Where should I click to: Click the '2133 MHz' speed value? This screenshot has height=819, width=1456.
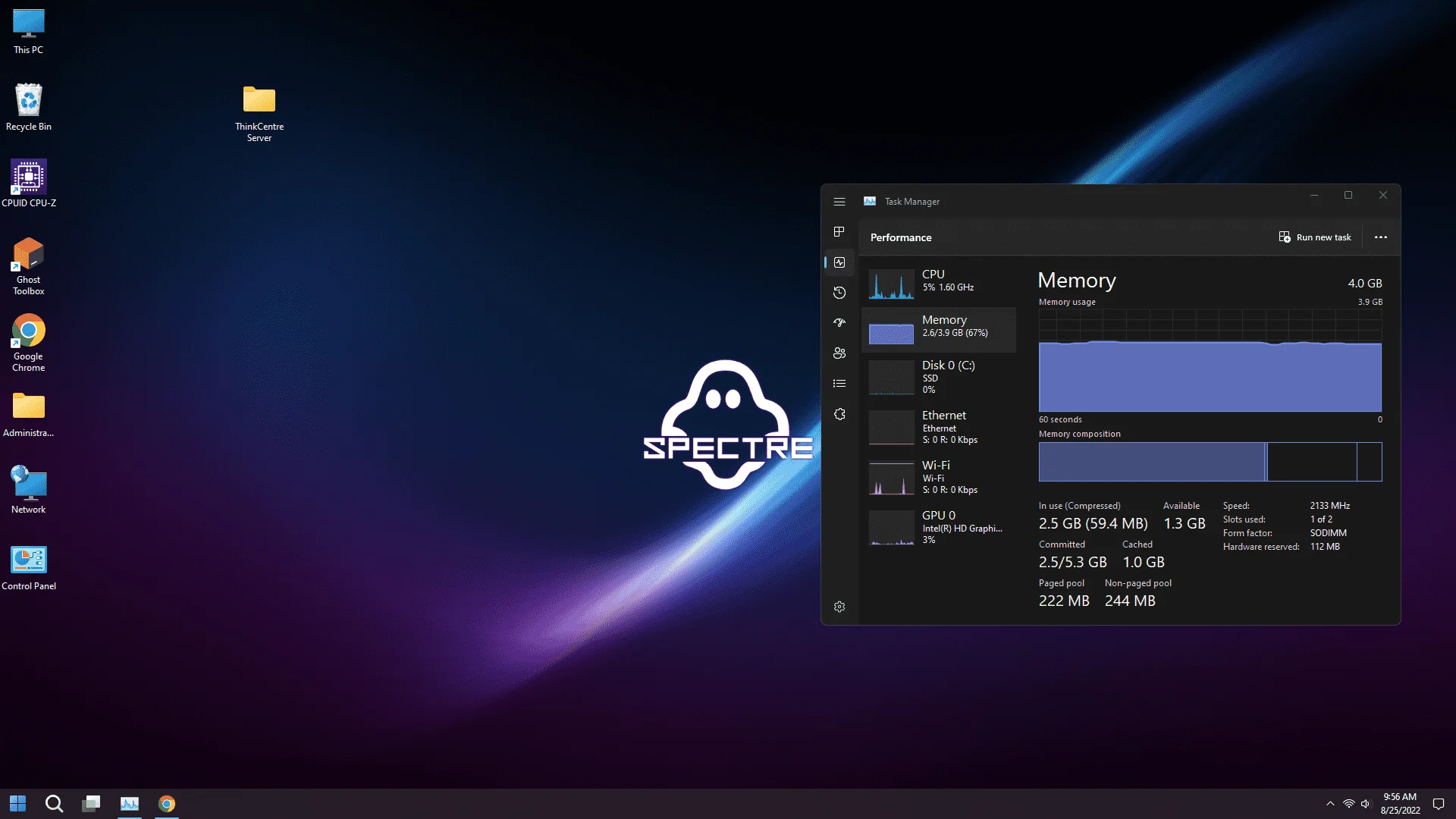(x=1330, y=506)
